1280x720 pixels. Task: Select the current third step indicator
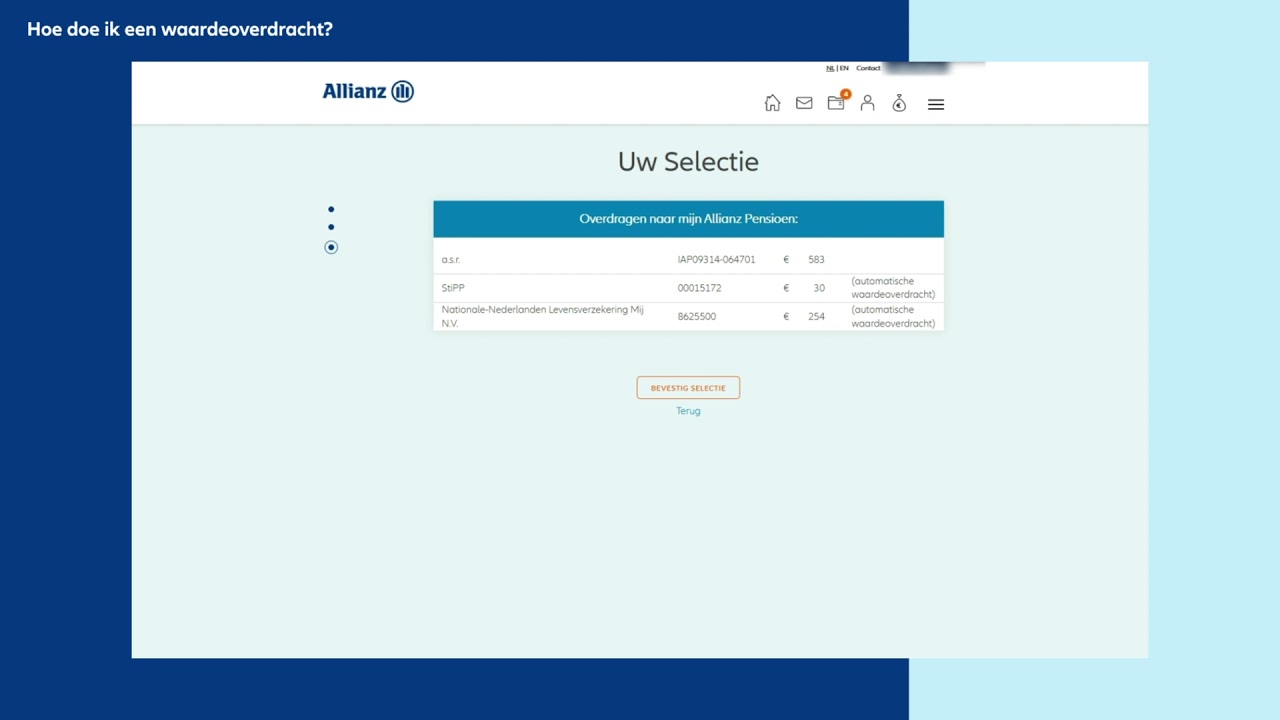click(x=331, y=247)
